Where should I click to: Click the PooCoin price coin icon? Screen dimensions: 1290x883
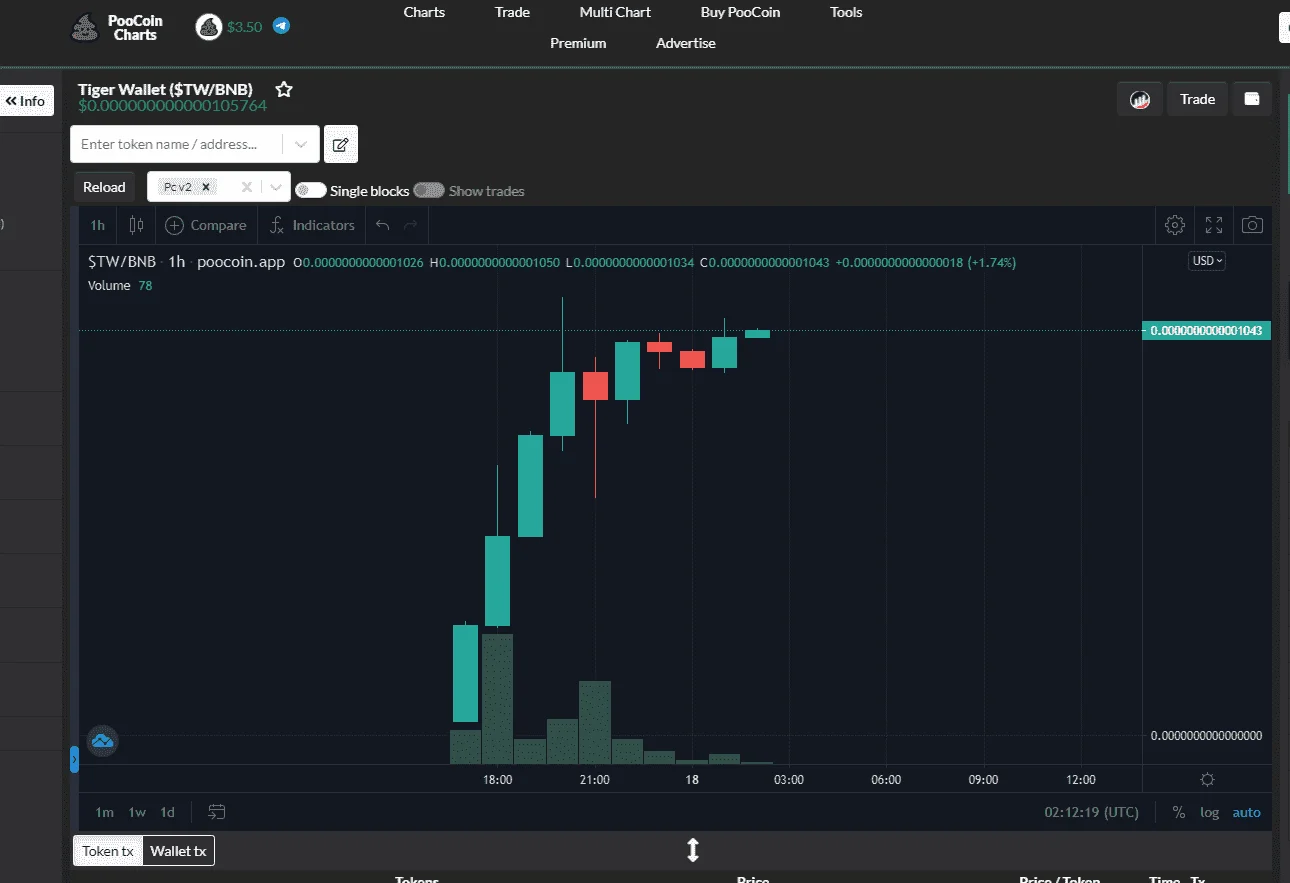click(209, 27)
